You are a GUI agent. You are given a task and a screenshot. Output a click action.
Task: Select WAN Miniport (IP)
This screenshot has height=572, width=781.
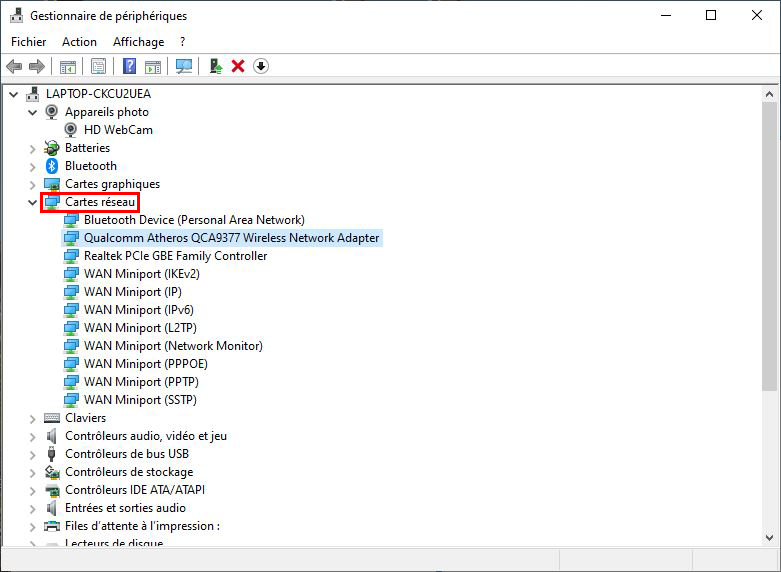tap(132, 291)
